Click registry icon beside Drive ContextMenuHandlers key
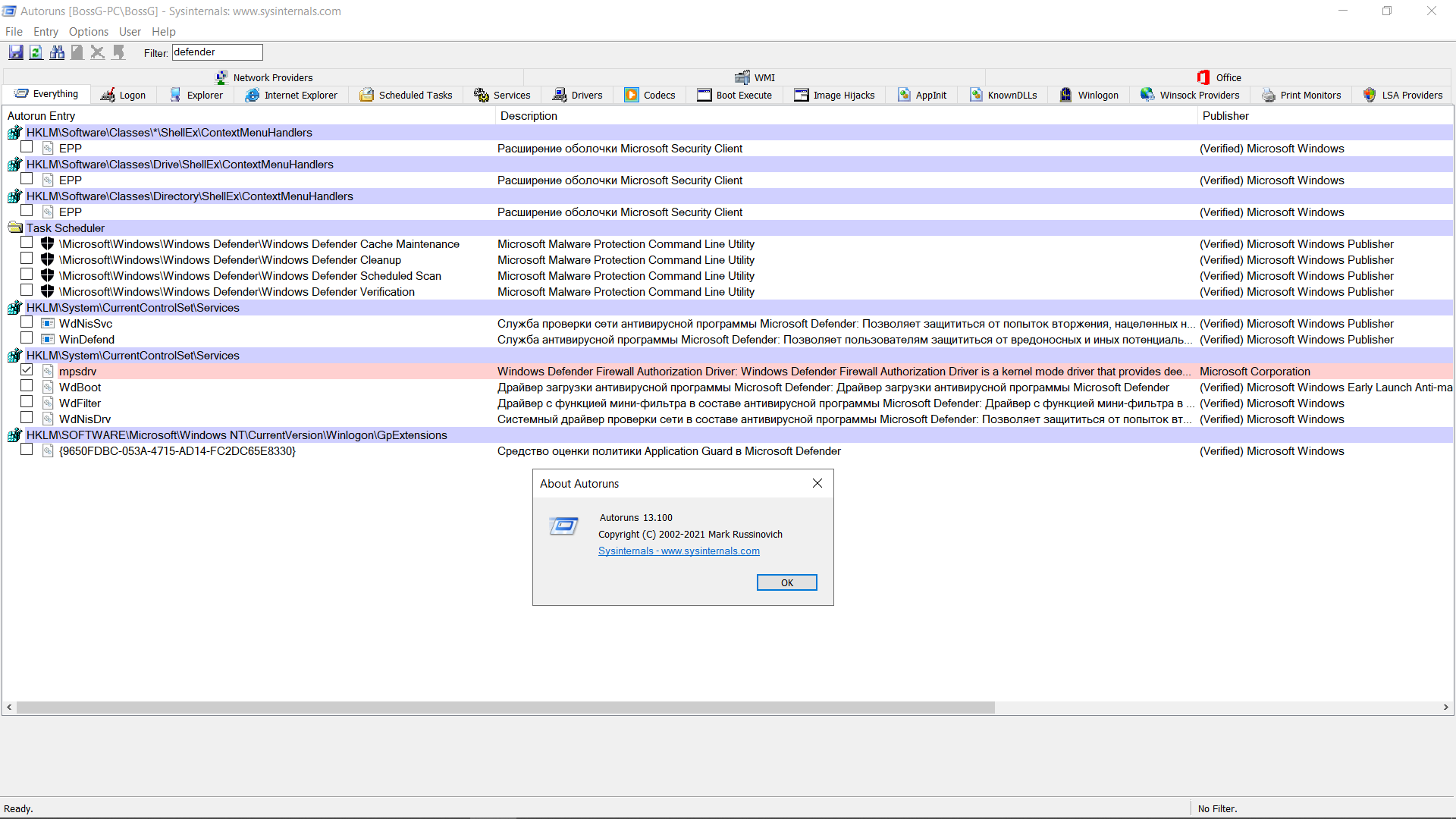This screenshot has width=1456, height=819. 14,165
